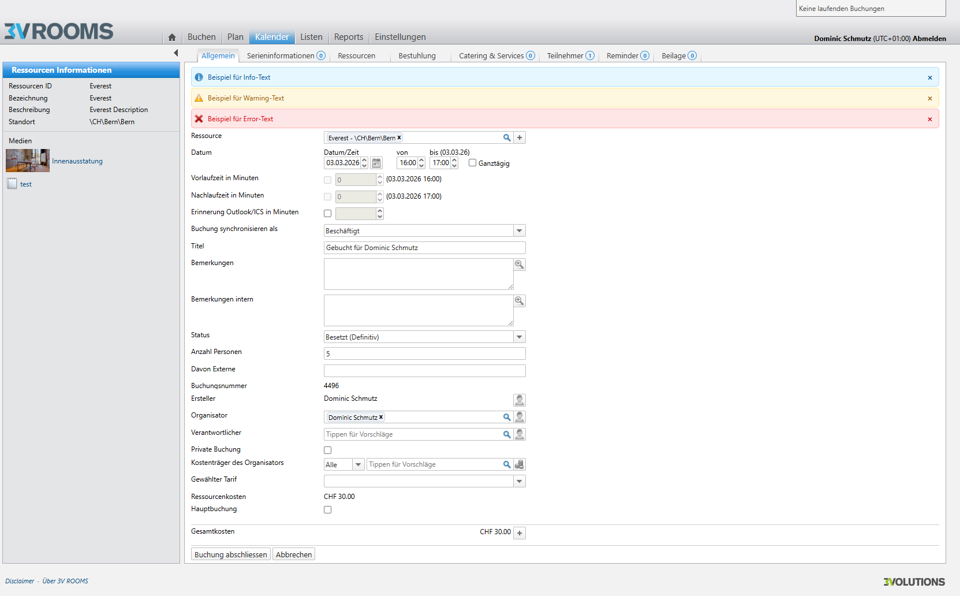Open the Reports menu
This screenshot has height=596, width=960.
pyautogui.click(x=348, y=37)
